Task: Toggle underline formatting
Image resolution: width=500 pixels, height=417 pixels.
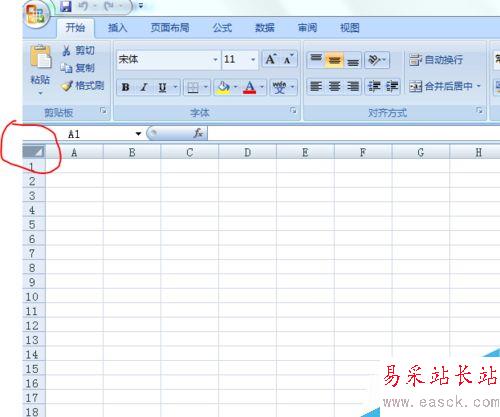Action: 162,87
